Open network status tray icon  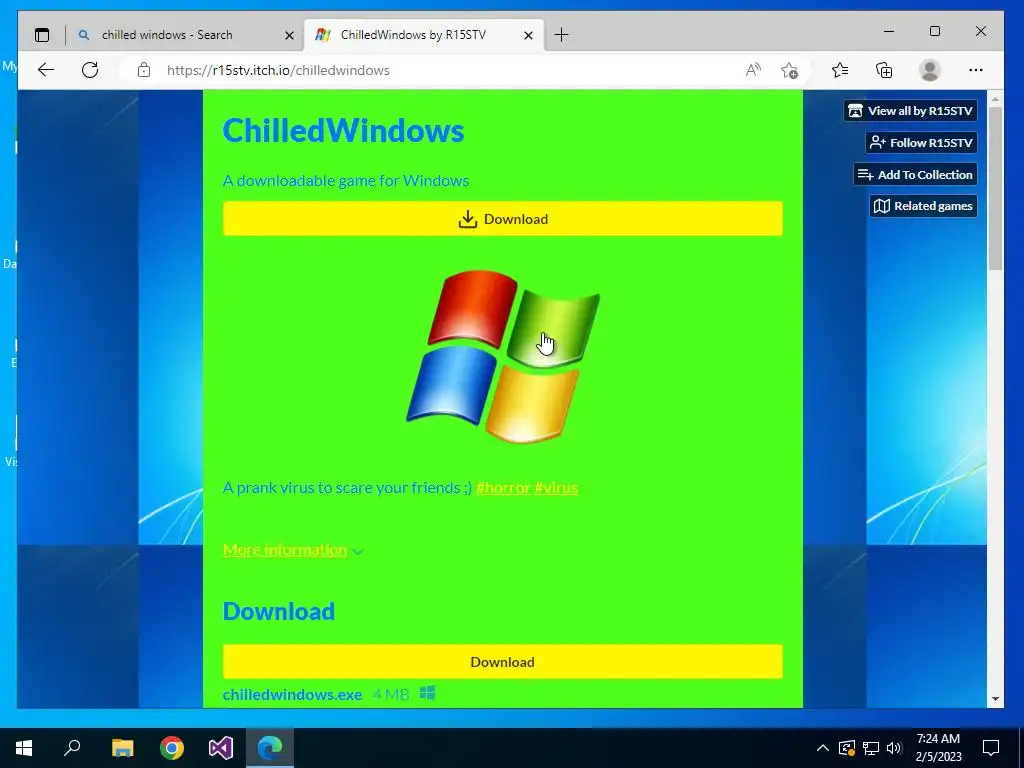click(x=871, y=748)
